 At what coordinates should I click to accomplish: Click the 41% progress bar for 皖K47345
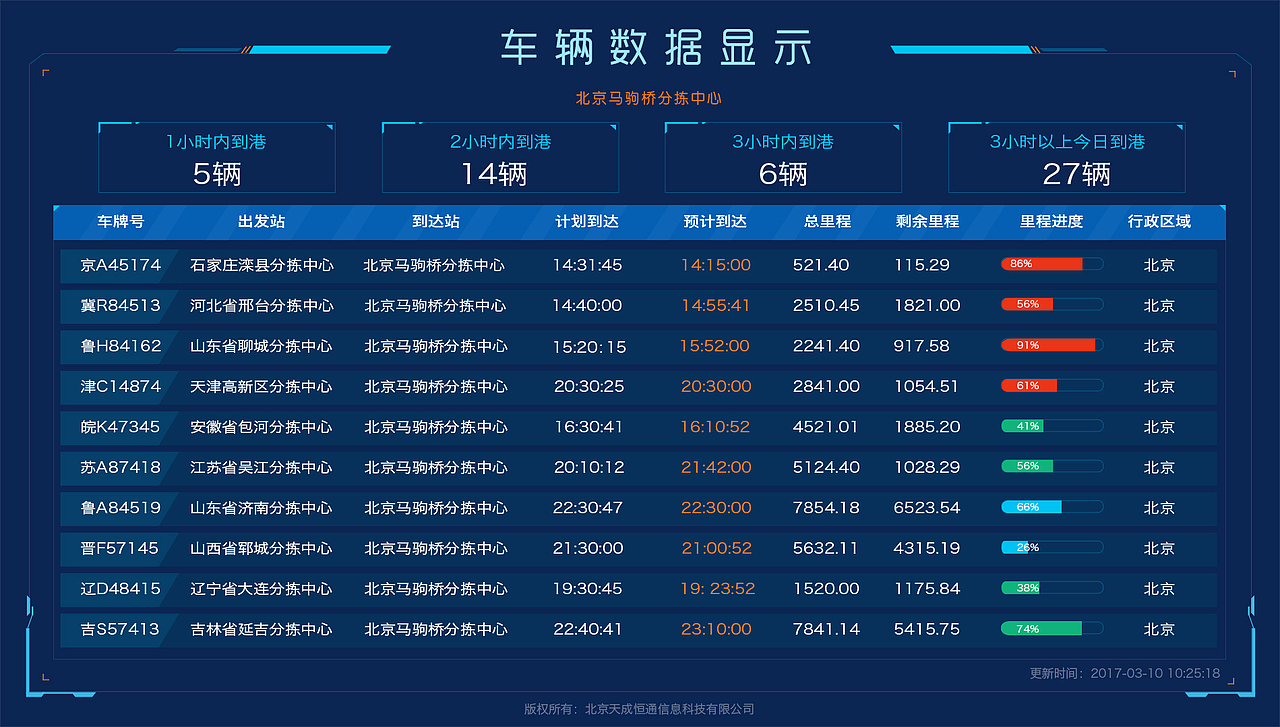[x=1052, y=426]
